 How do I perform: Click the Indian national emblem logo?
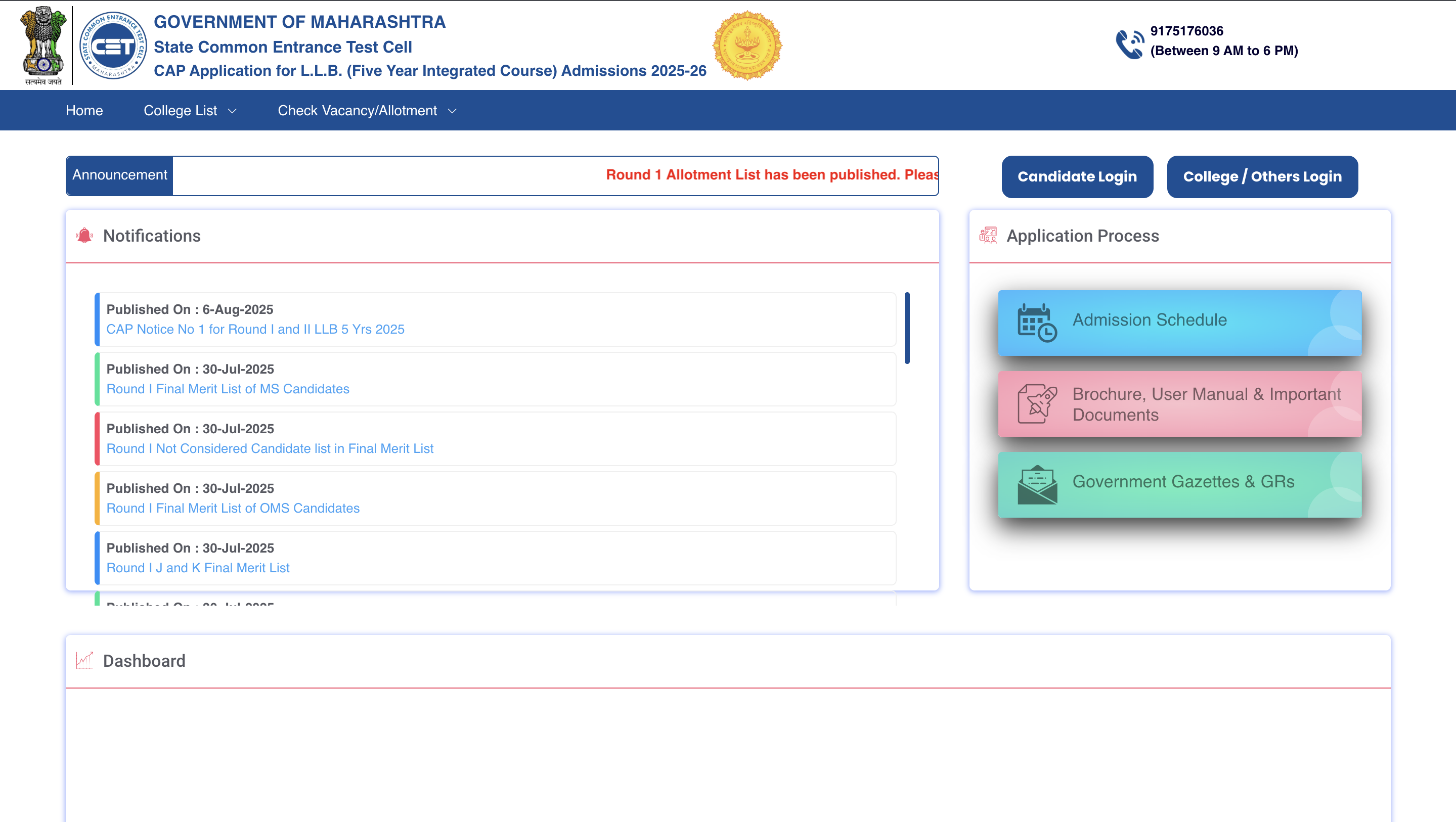coord(43,45)
